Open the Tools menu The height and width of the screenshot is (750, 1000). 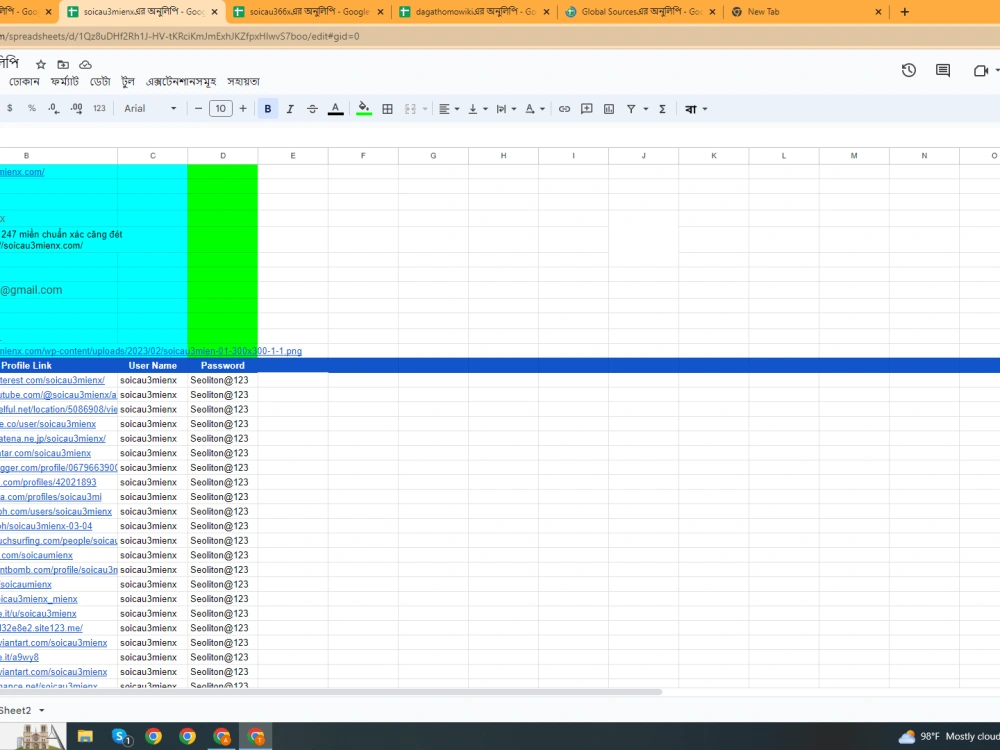[x=128, y=82]
